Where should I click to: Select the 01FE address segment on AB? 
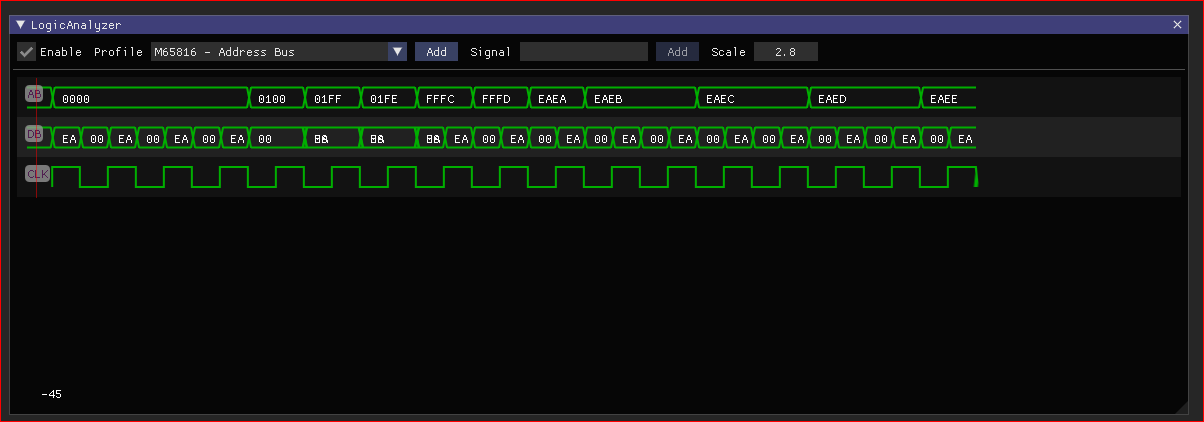pyautogui.click(x=388, y=98)
